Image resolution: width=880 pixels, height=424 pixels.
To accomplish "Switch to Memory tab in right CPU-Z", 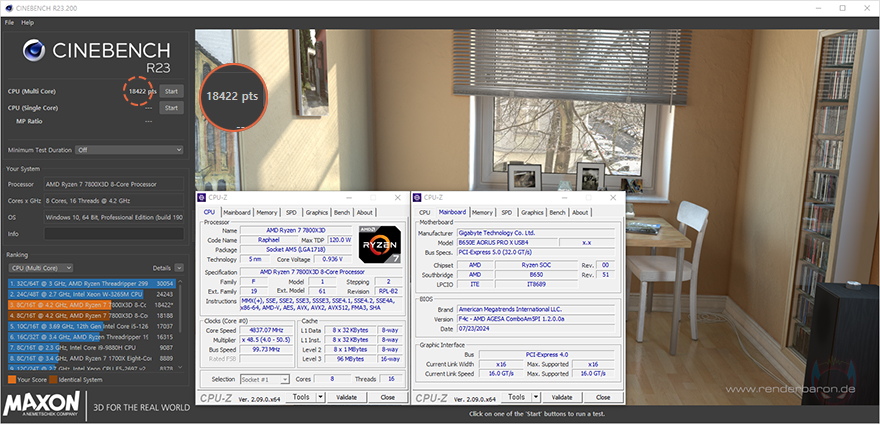I will click(x=482, y=212).
